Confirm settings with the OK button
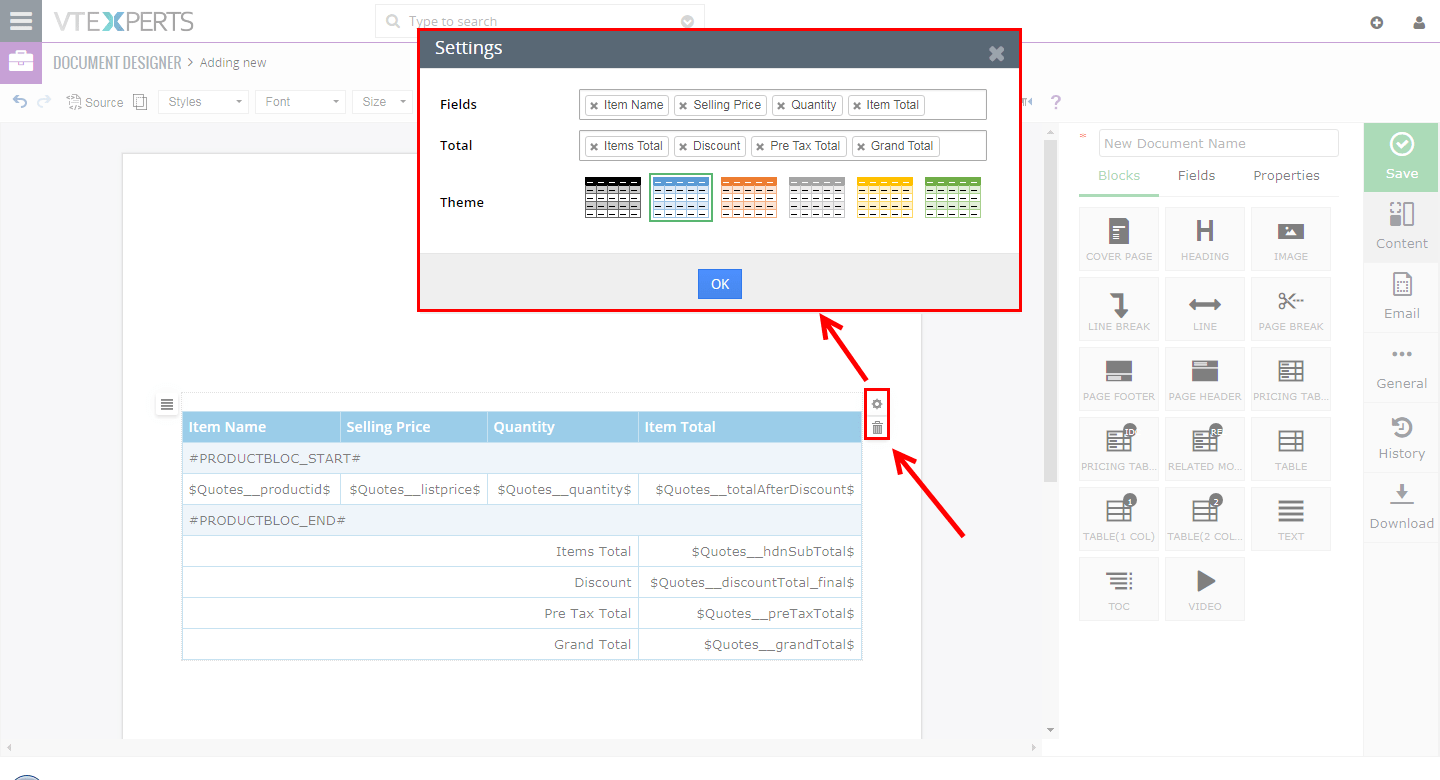 pos(719,283)
